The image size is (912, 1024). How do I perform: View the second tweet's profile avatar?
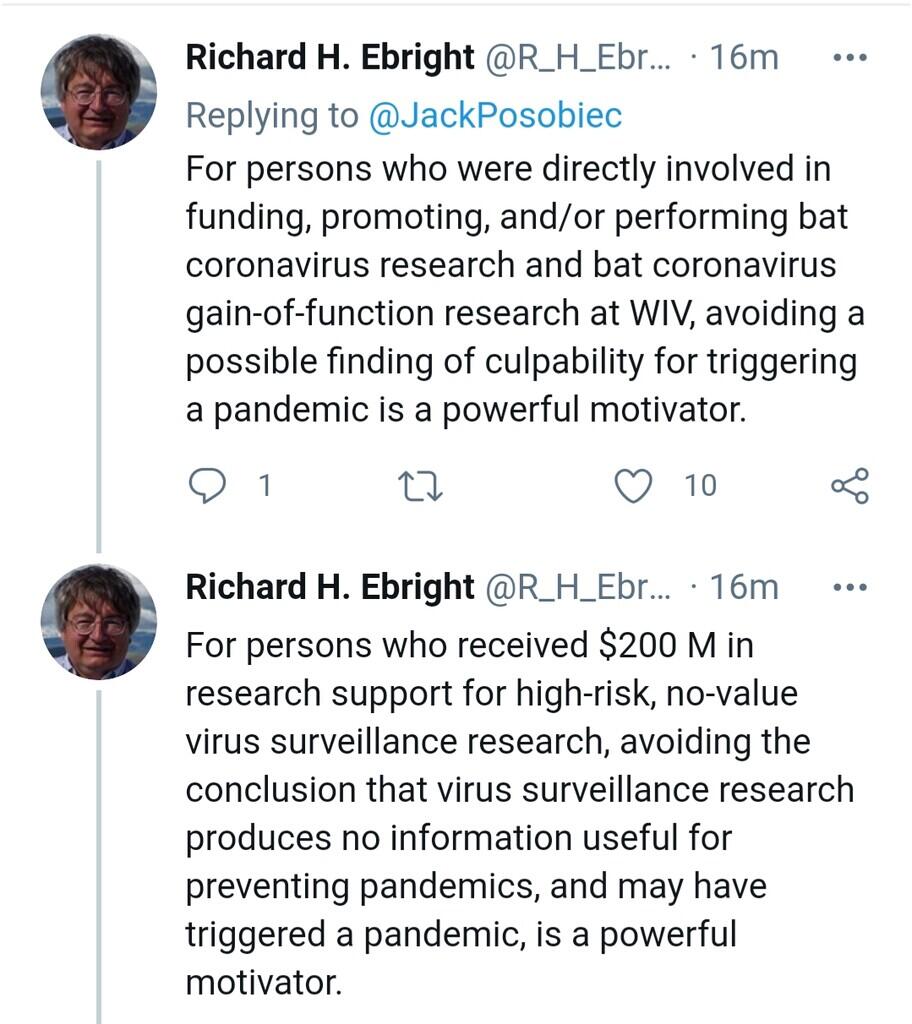(x=99, y=622)
